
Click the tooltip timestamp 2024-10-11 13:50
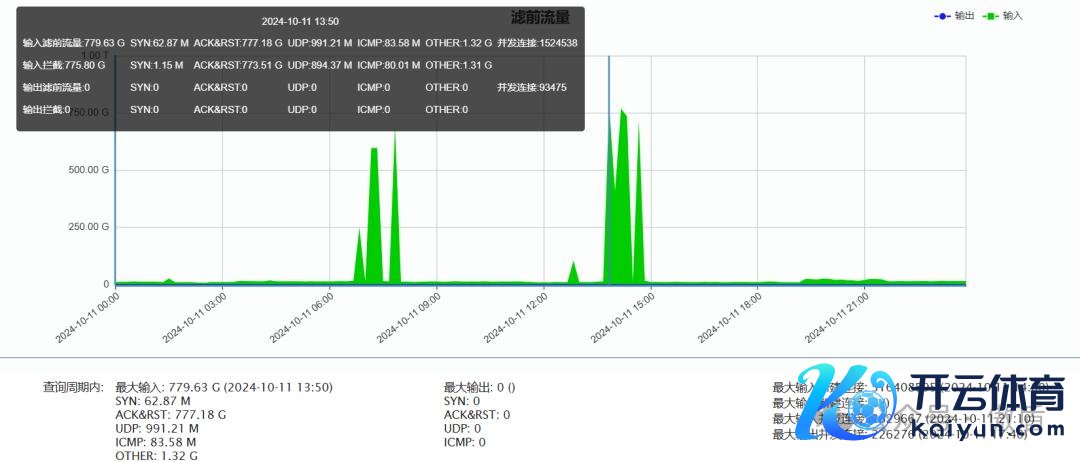coord(300,21)
